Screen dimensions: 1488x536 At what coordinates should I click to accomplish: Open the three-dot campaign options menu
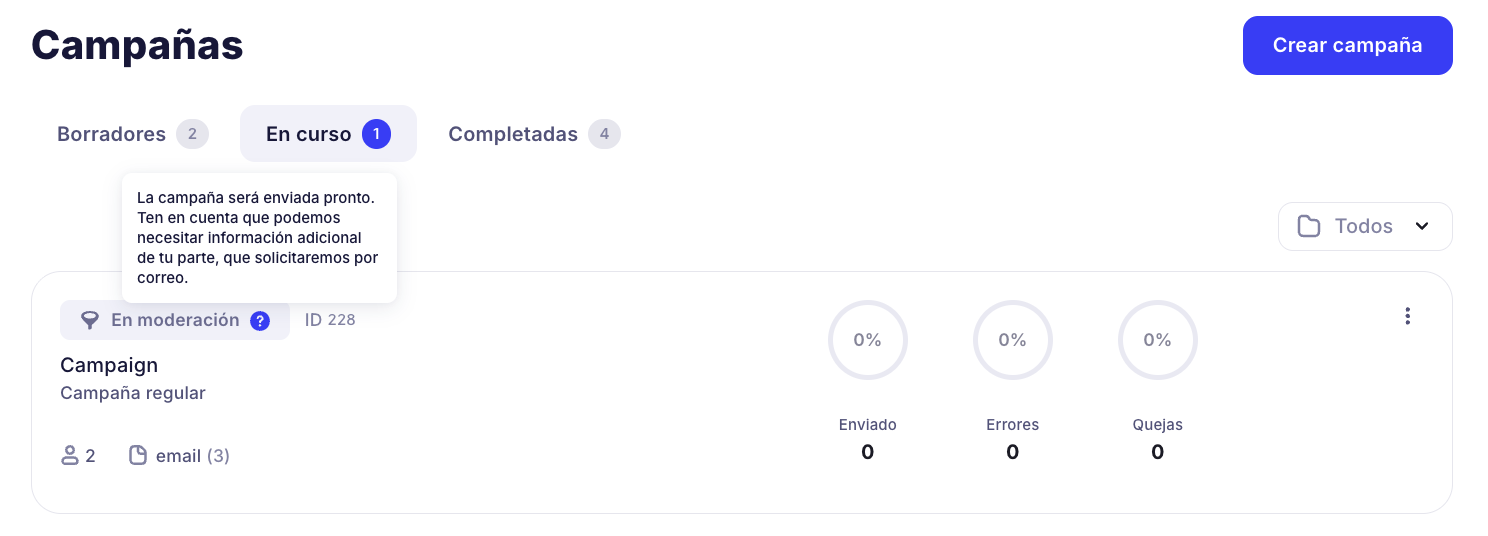[x=1407, y=316]
